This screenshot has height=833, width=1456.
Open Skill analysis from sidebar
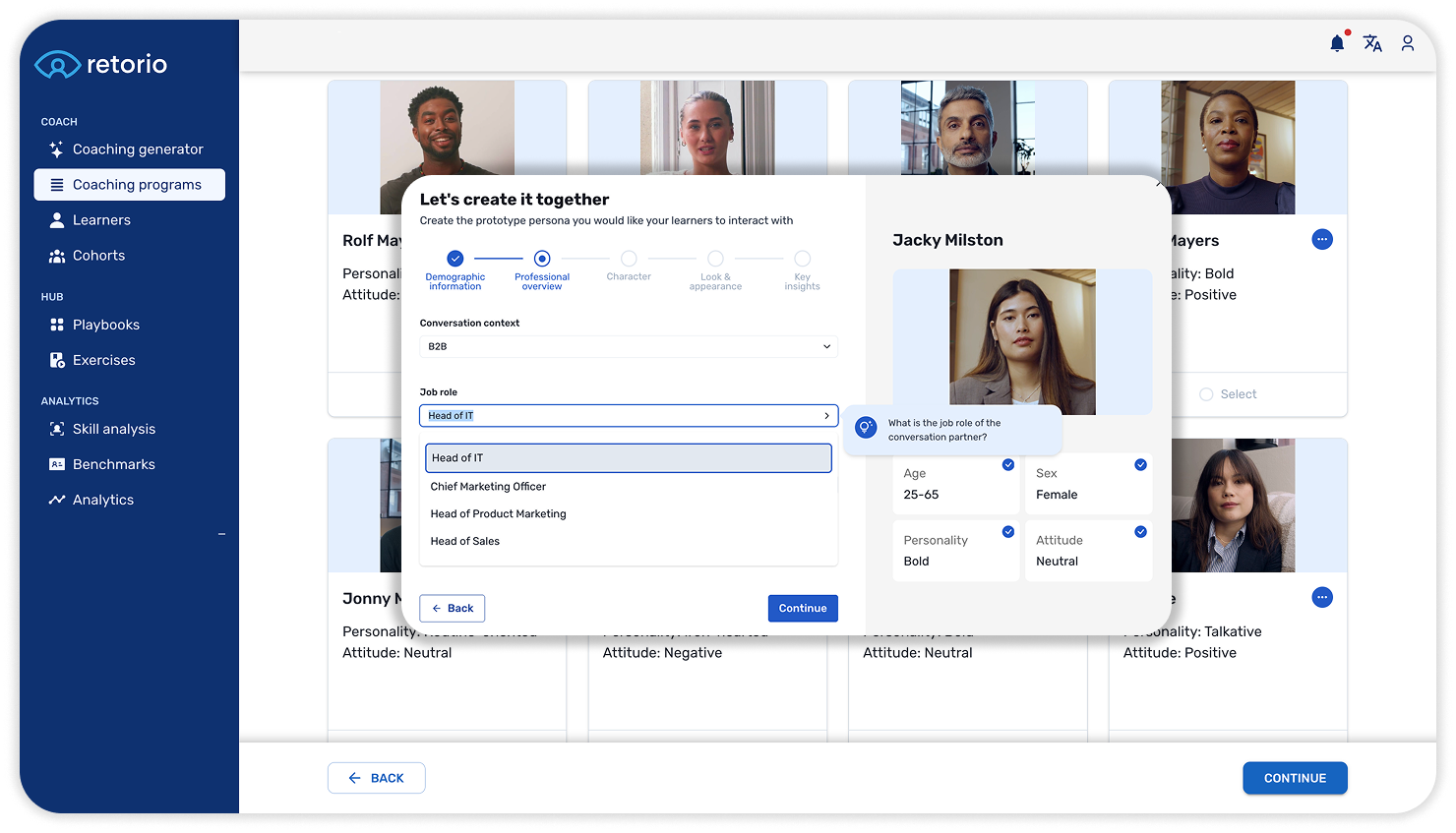pyautogui.click(x=113, y=429)
